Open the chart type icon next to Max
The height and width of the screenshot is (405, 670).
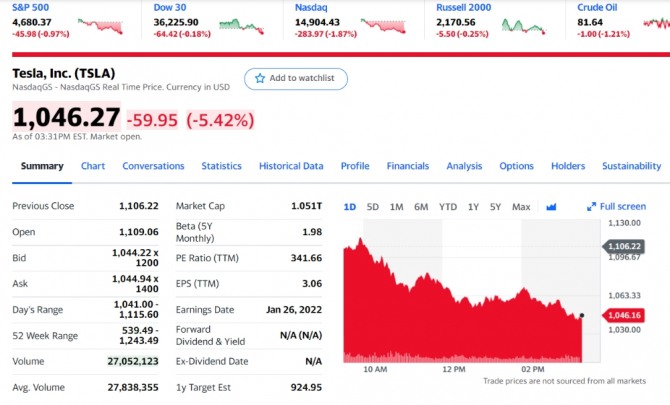(550, 207)
